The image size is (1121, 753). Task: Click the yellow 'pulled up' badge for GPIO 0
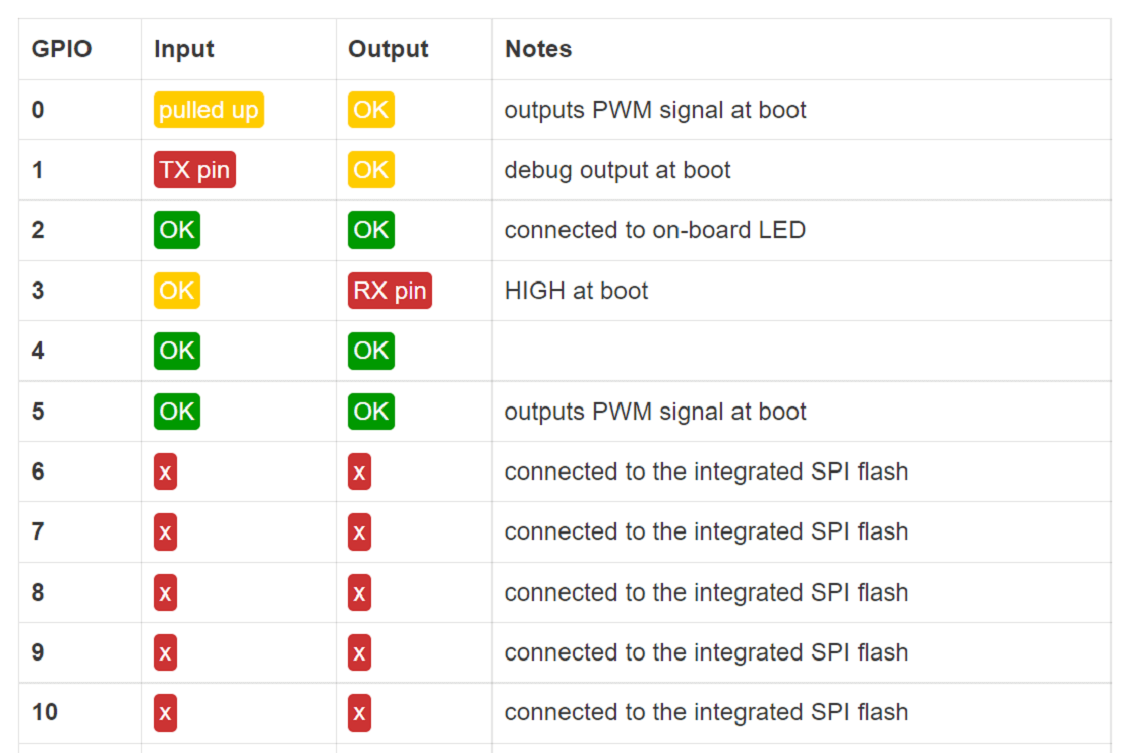(x=208, y=110)
